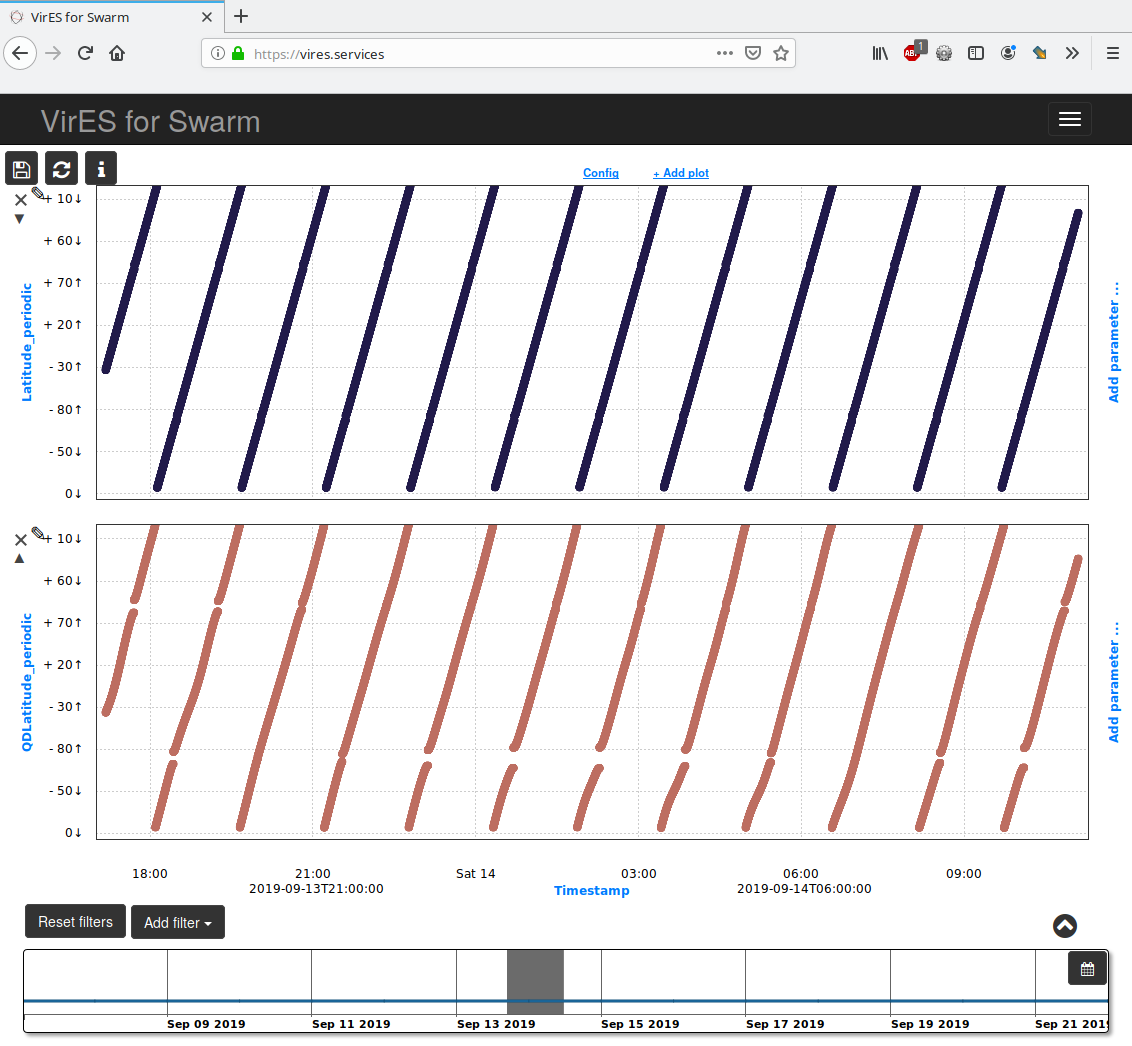Image resolution: width=1132 pixels, height=1046 pixels.
Task: Bookmark this page with the star icon
Action: pyautogui.click(x=781, y=53)
